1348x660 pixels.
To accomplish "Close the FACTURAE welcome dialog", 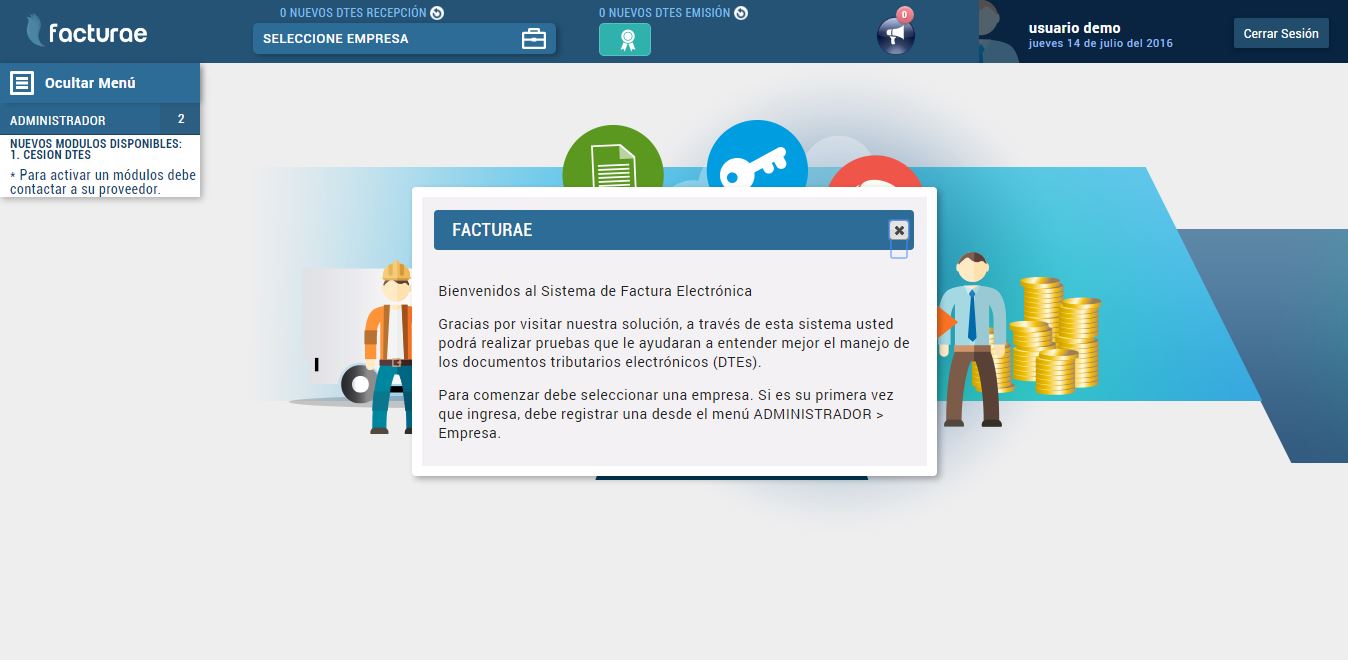I will point(899,230).
